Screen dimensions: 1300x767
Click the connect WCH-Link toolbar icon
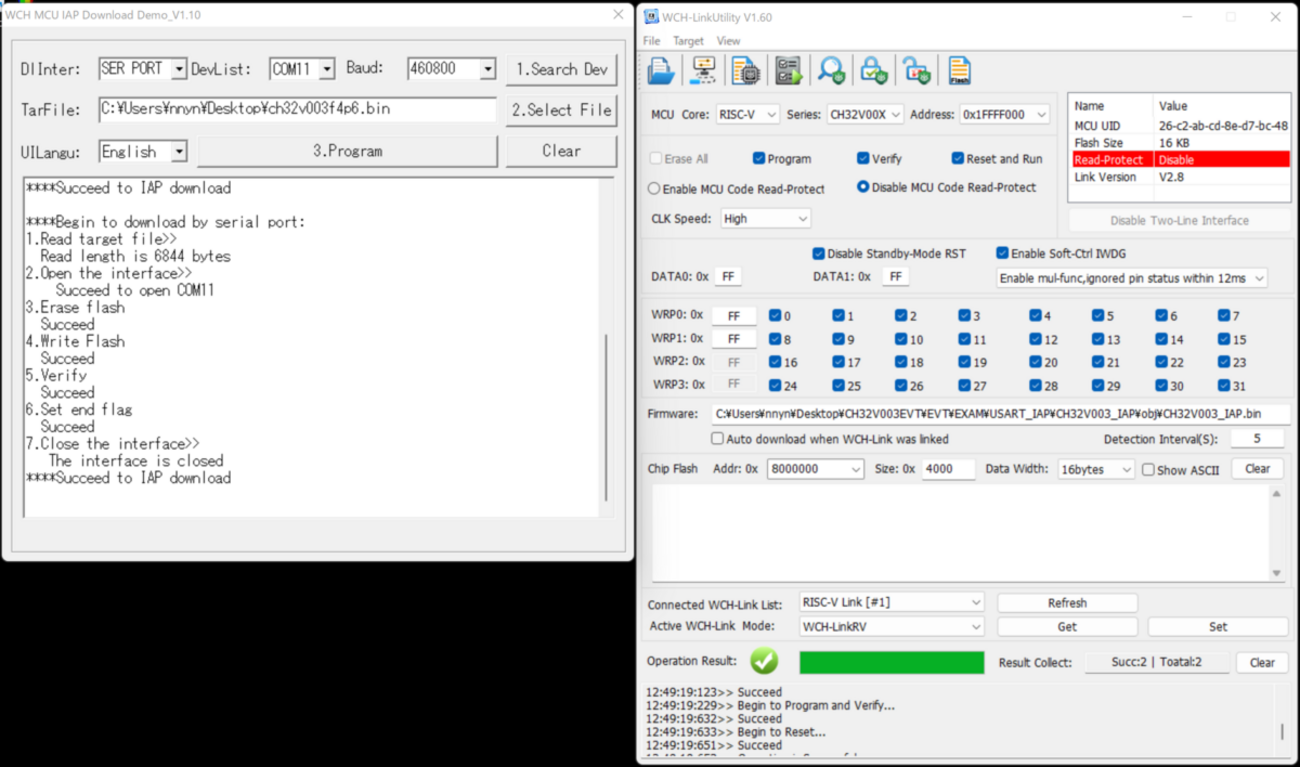[x=703, y=70]
